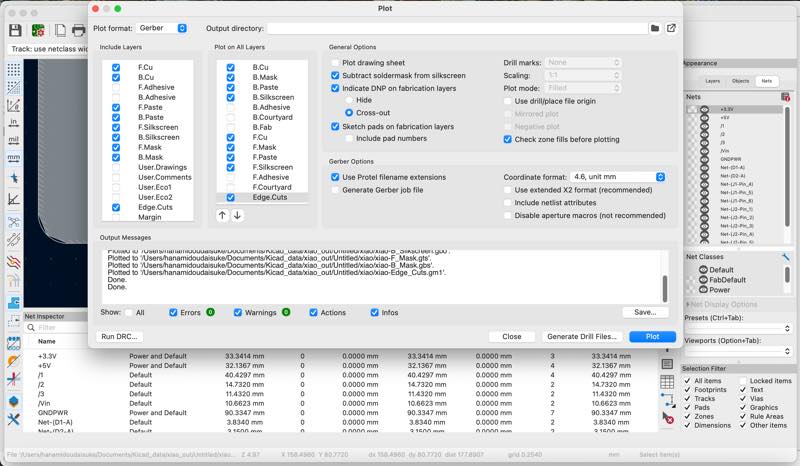Enable Plot drawing sheet checkbox
Screen dimensions: 800x466
(335, 63)
